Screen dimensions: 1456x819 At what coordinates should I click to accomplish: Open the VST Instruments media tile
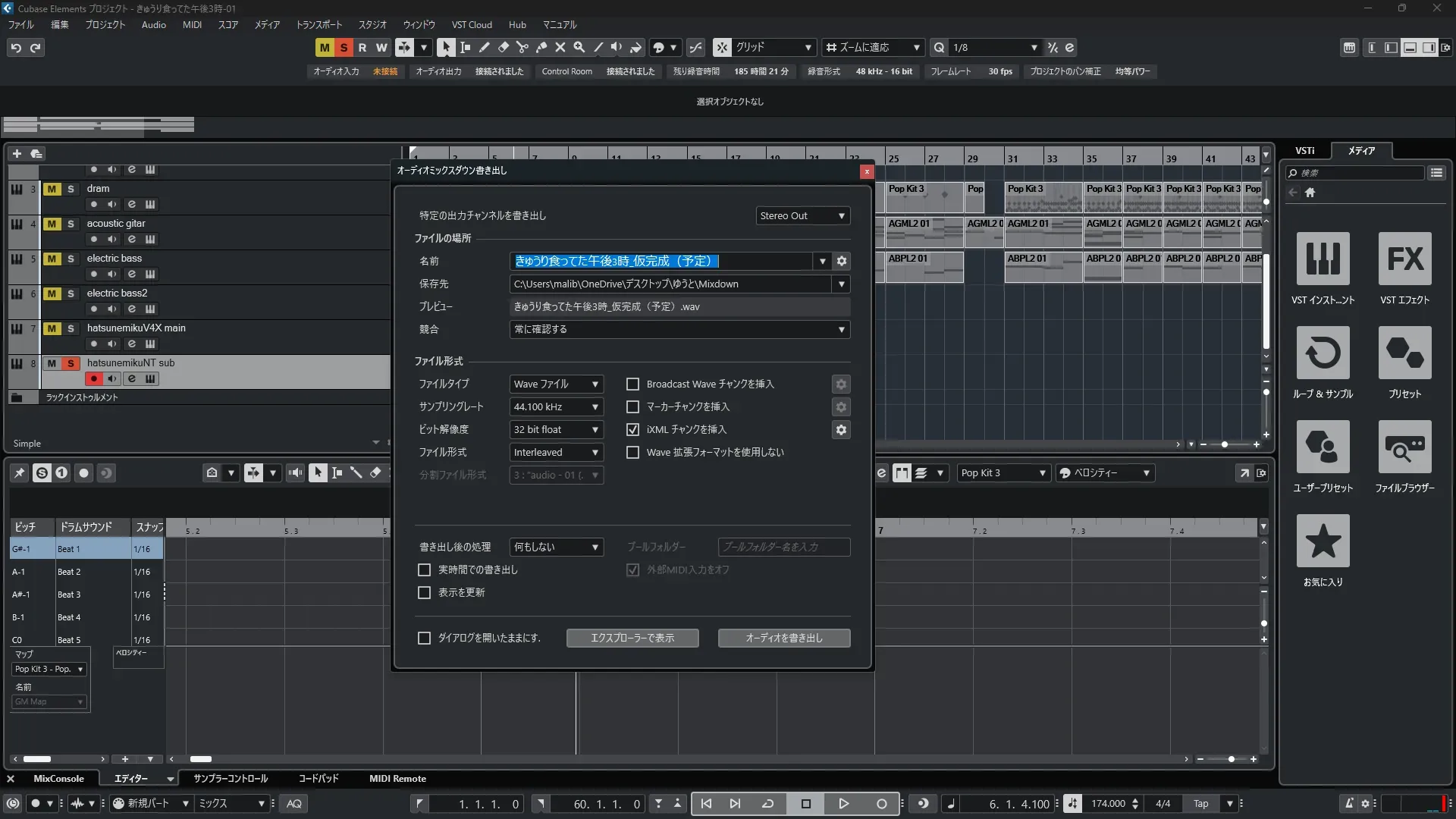coord(1323,259)
